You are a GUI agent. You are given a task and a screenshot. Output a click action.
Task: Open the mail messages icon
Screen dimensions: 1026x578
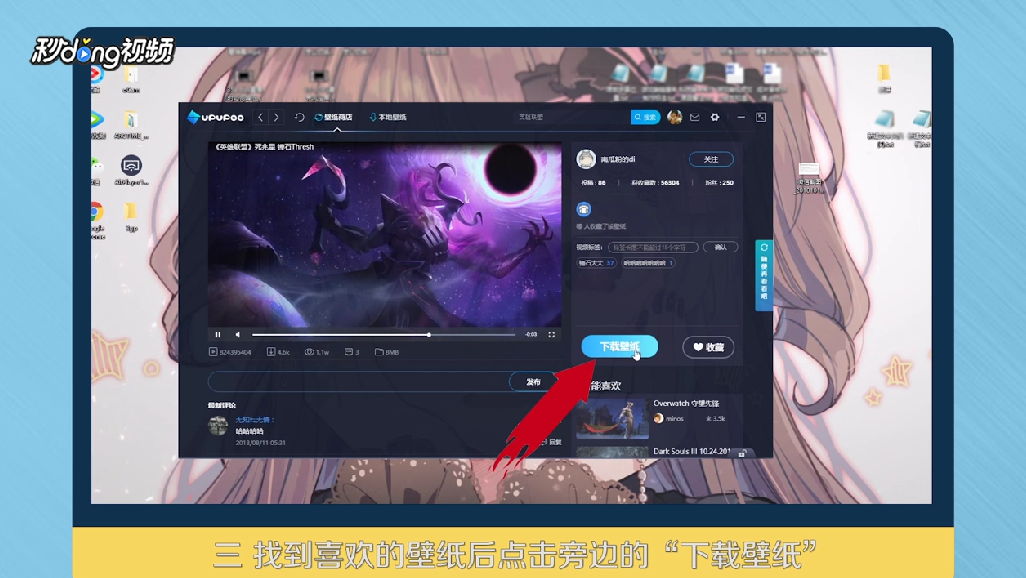tap(695, 117)
